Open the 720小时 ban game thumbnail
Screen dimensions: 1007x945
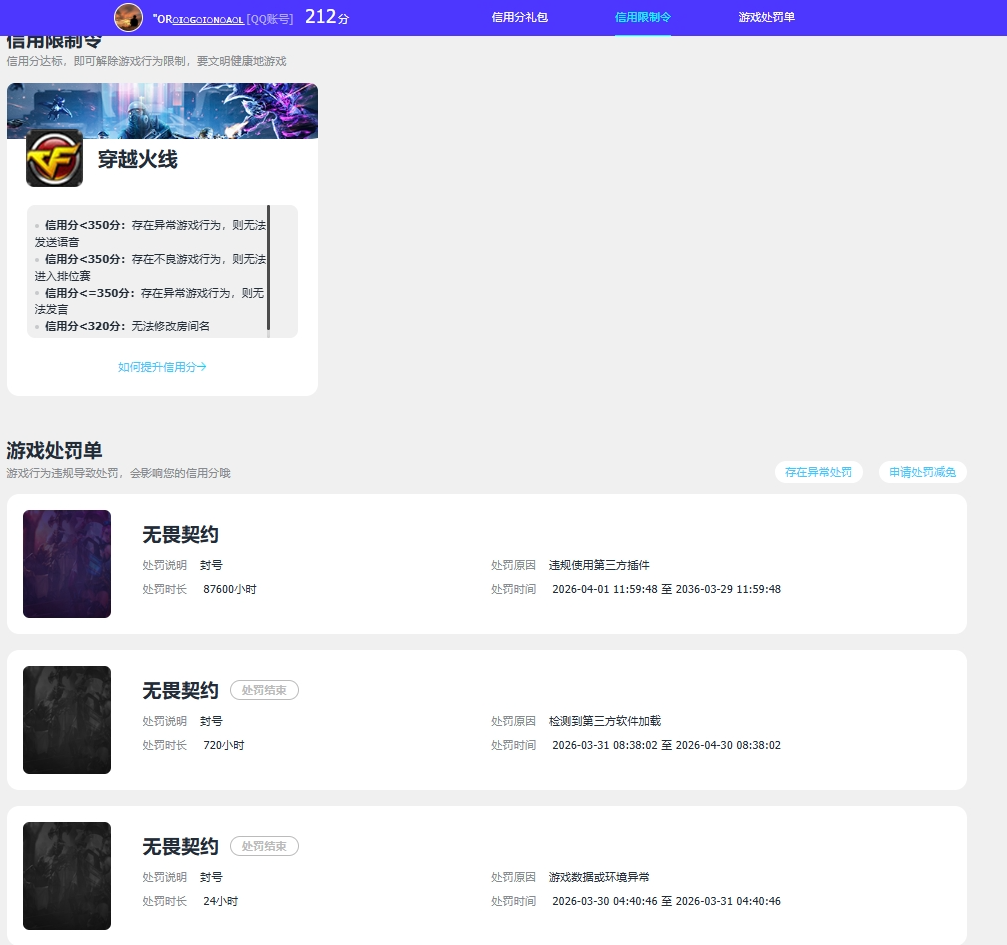(67, 720)
